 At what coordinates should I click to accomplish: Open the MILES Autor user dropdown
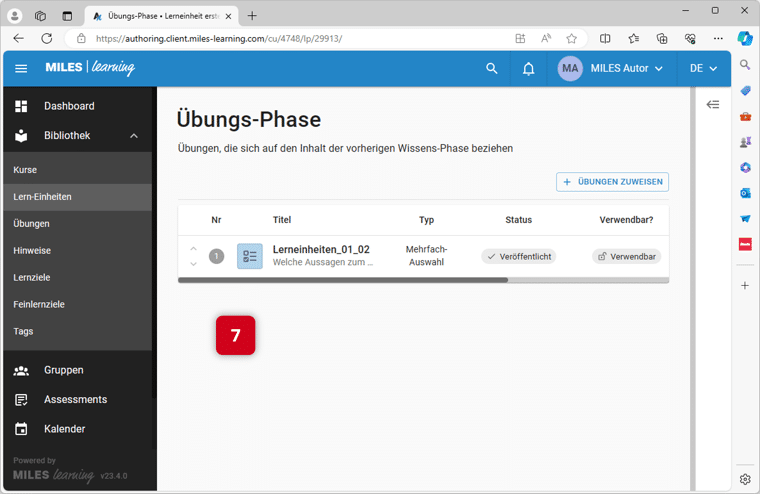tap(611, 69)
